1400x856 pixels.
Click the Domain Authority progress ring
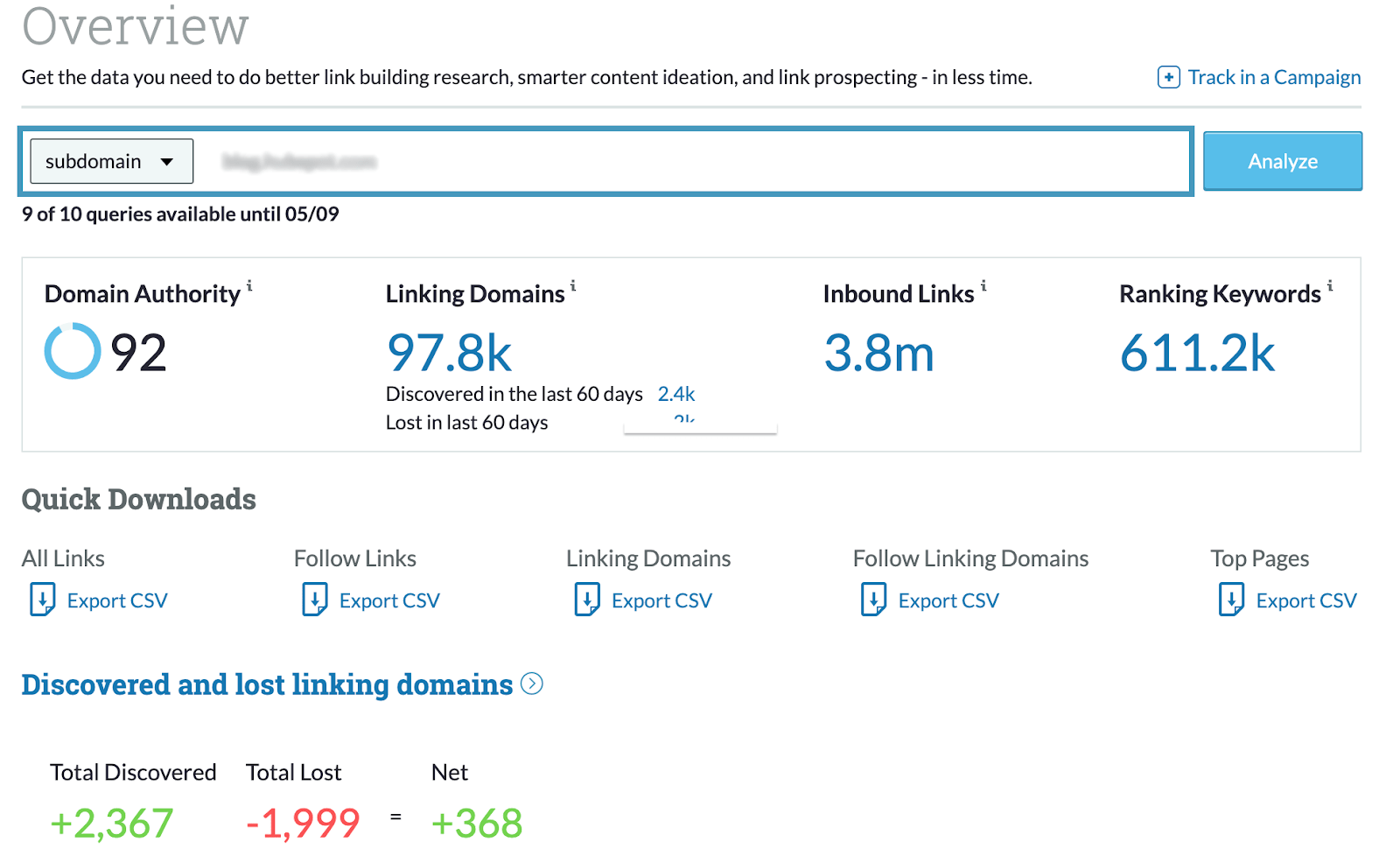(x=72, y=352)
